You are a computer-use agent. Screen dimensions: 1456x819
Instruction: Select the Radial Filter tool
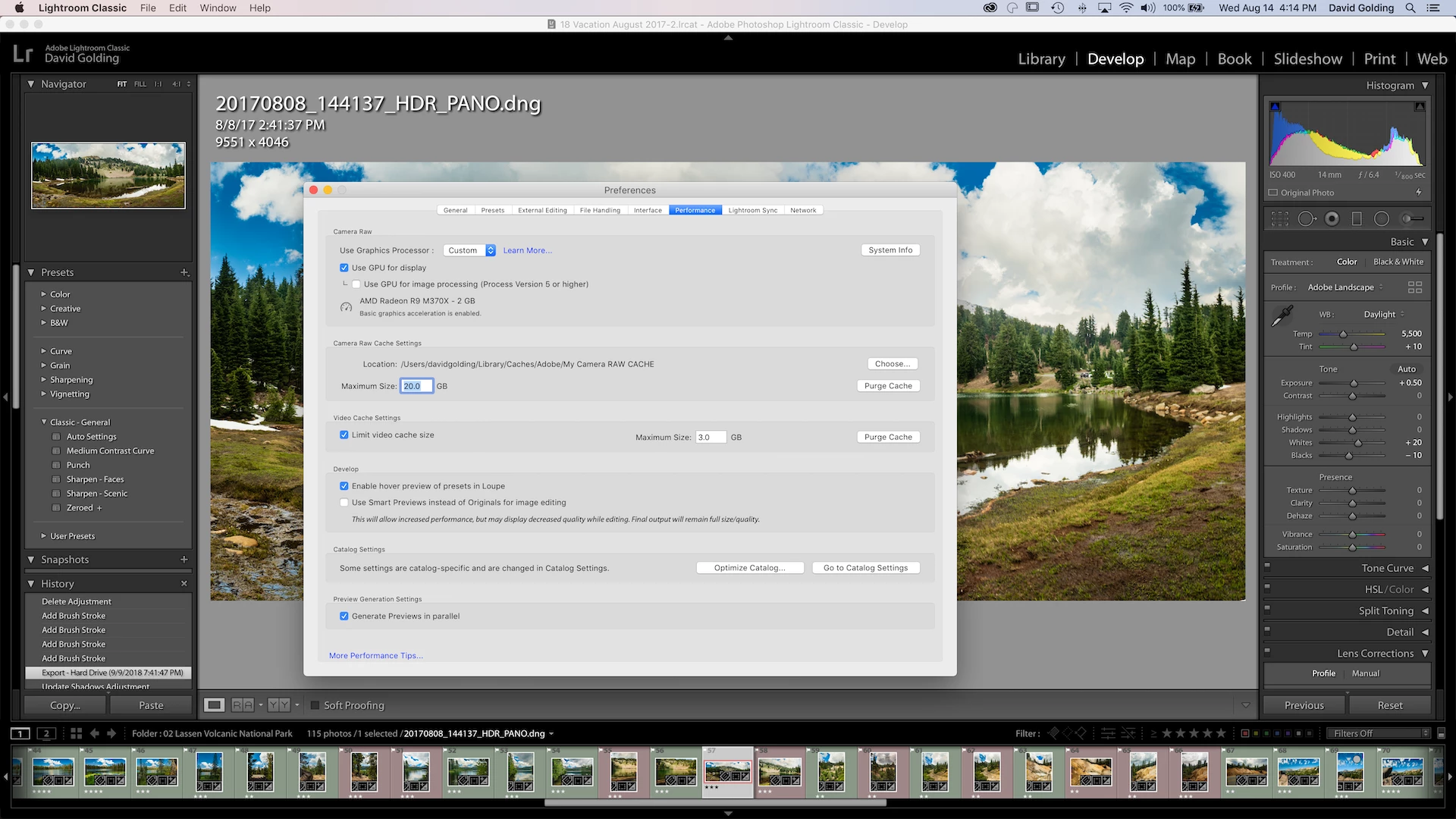coord(1382,219)
